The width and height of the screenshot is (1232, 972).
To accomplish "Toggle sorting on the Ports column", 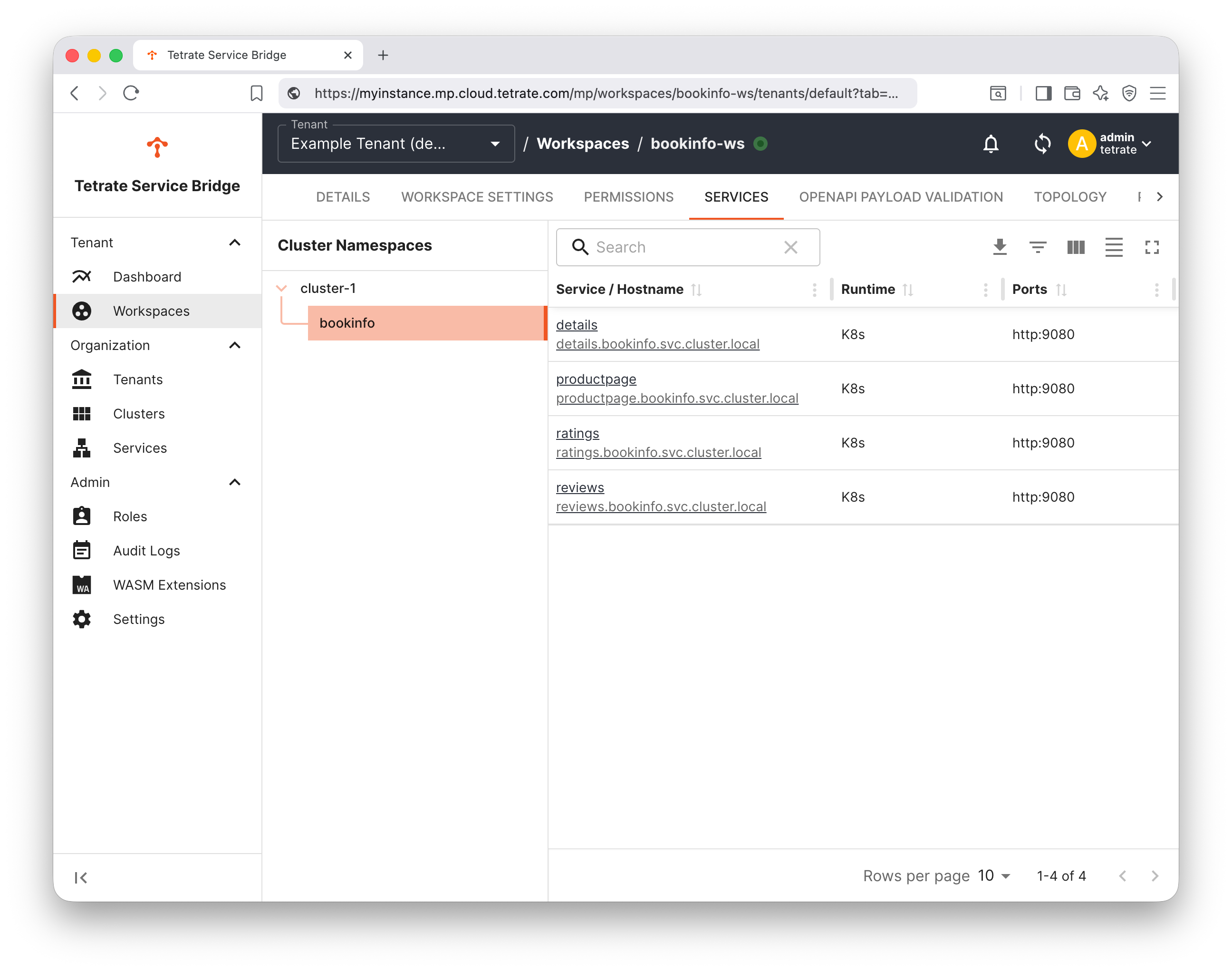I will 1063,289.
